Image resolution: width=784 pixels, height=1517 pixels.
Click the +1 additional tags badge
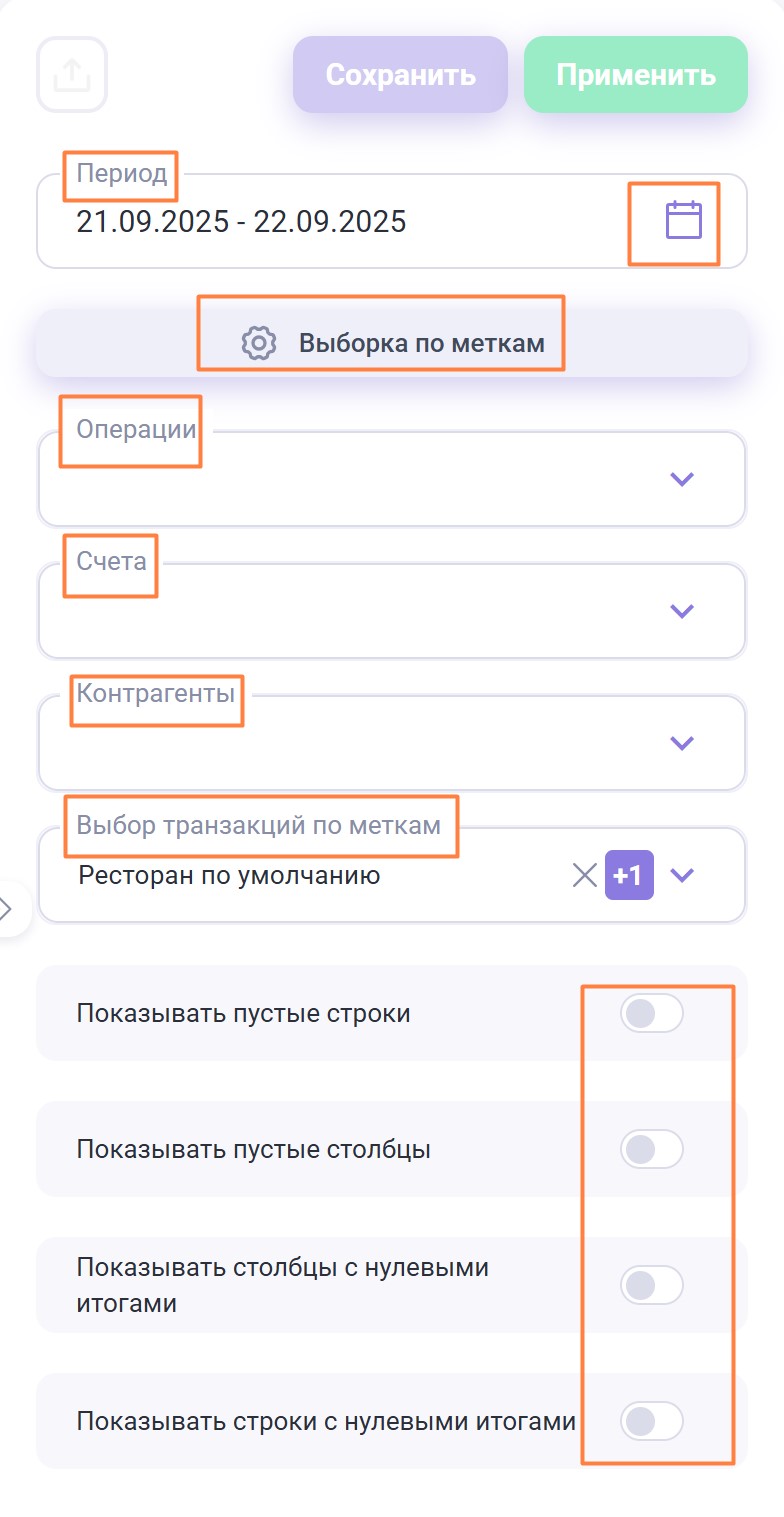[629, 876]
